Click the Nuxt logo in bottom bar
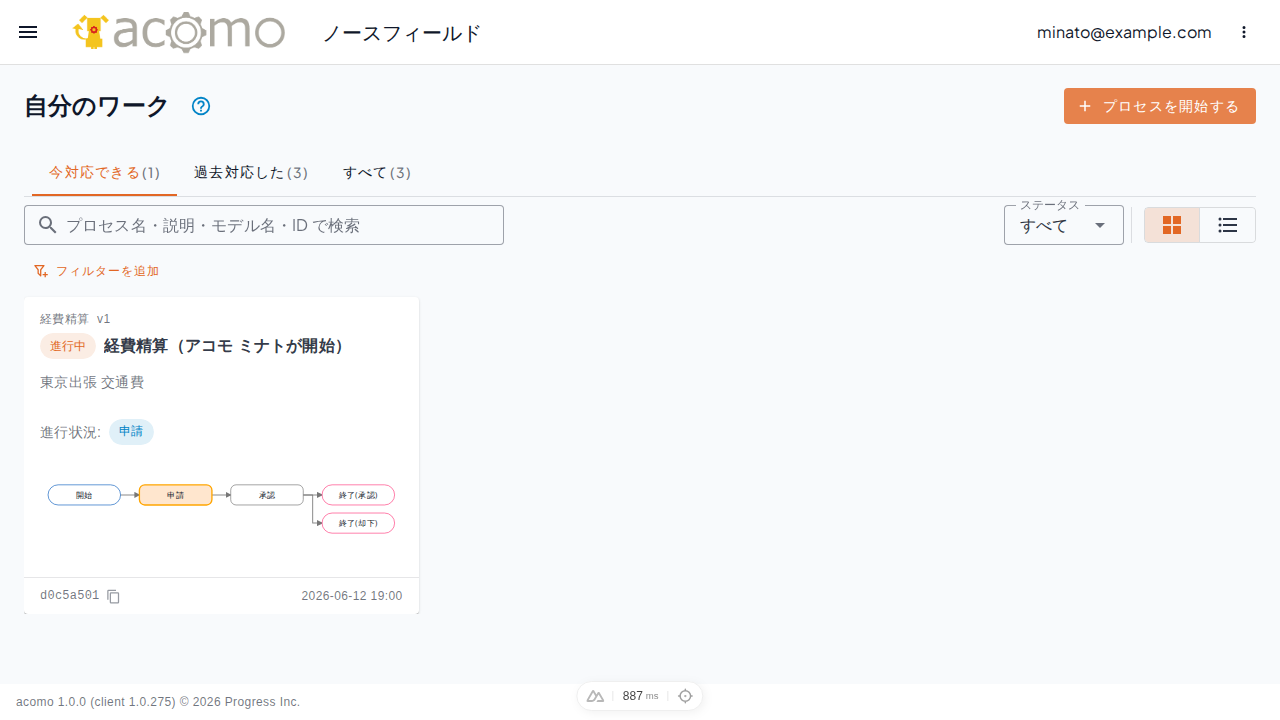 tap(595, 696)
